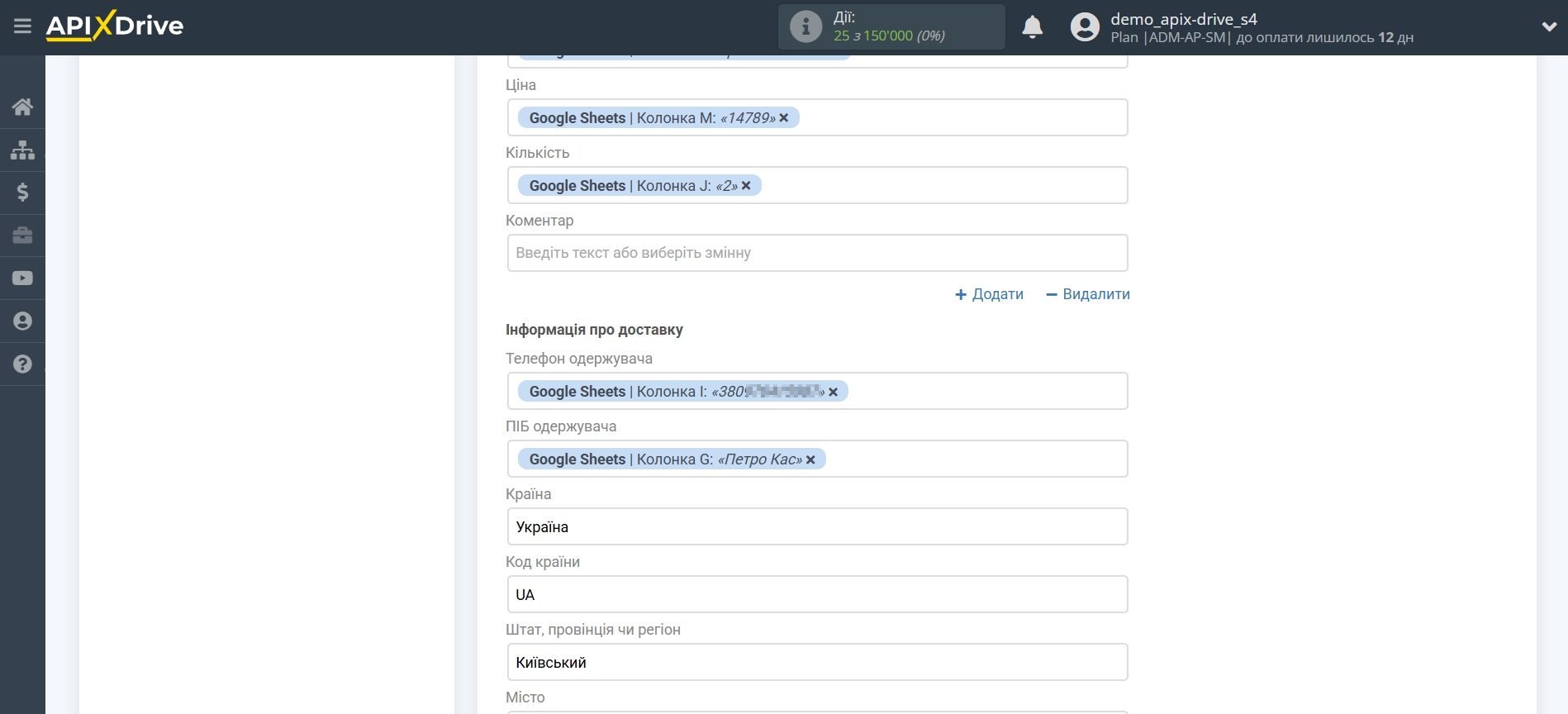Click the Коментар input field
1568x714 pixels.
coord(817,253)
